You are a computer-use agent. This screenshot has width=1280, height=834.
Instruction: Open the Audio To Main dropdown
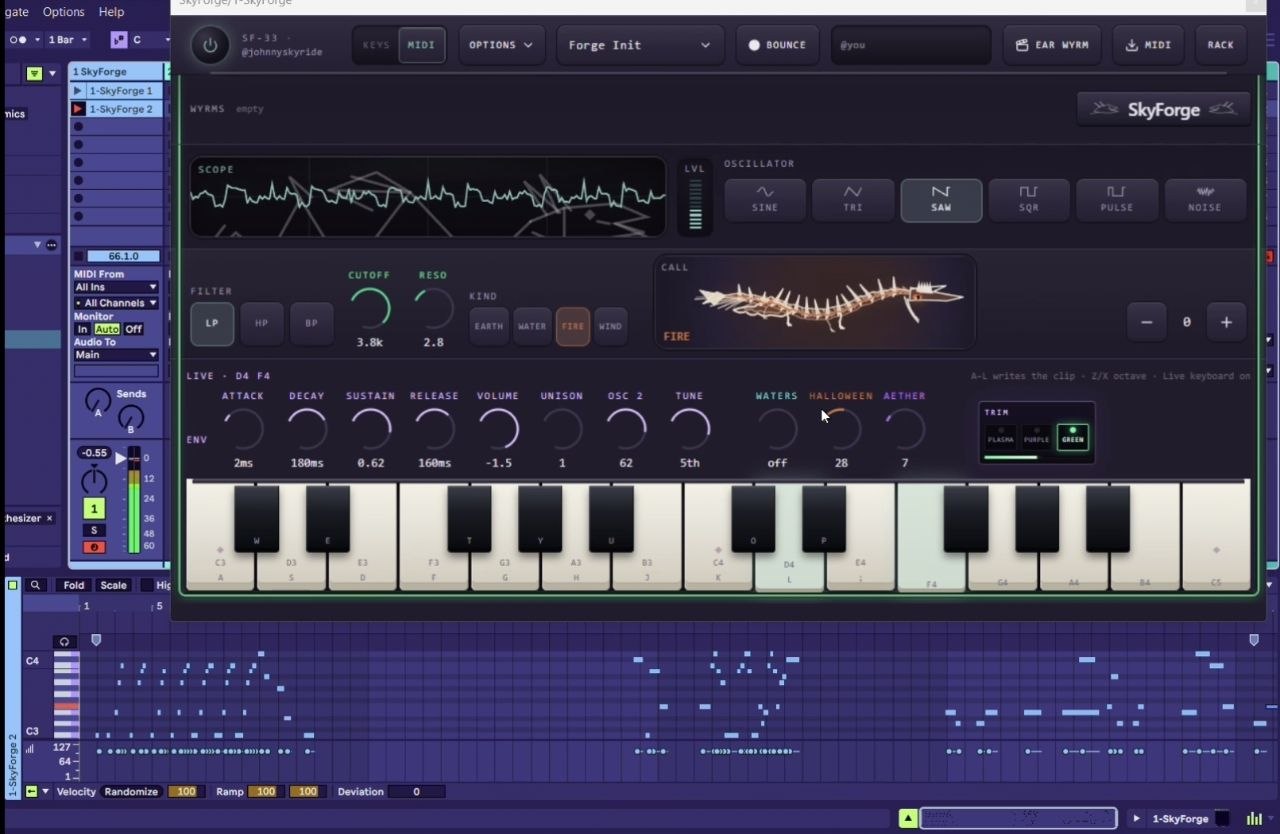(x=116, y=355)
